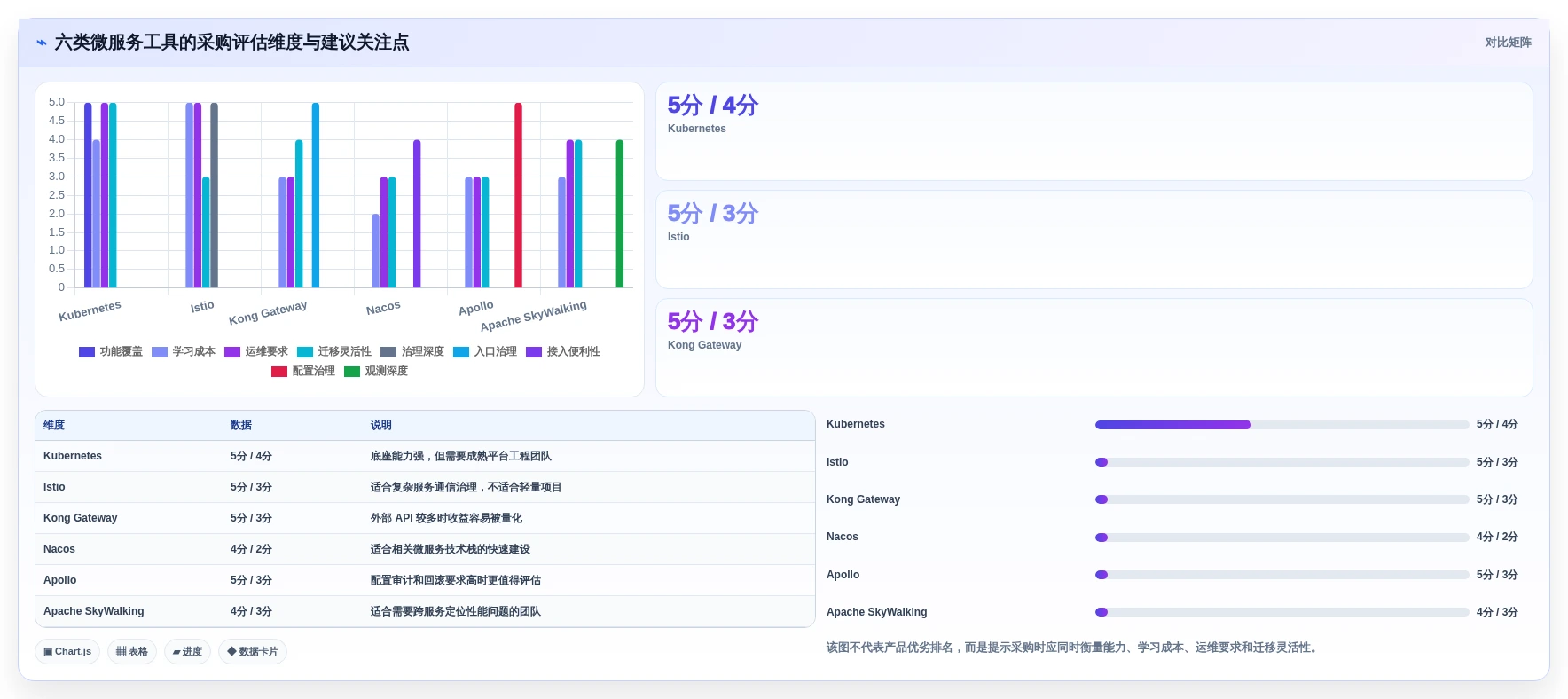The height and width of the screenshot is (699, 1568).
Task: Click the Kubernetes axis label on chart
Action: click(x=90, y=310)
